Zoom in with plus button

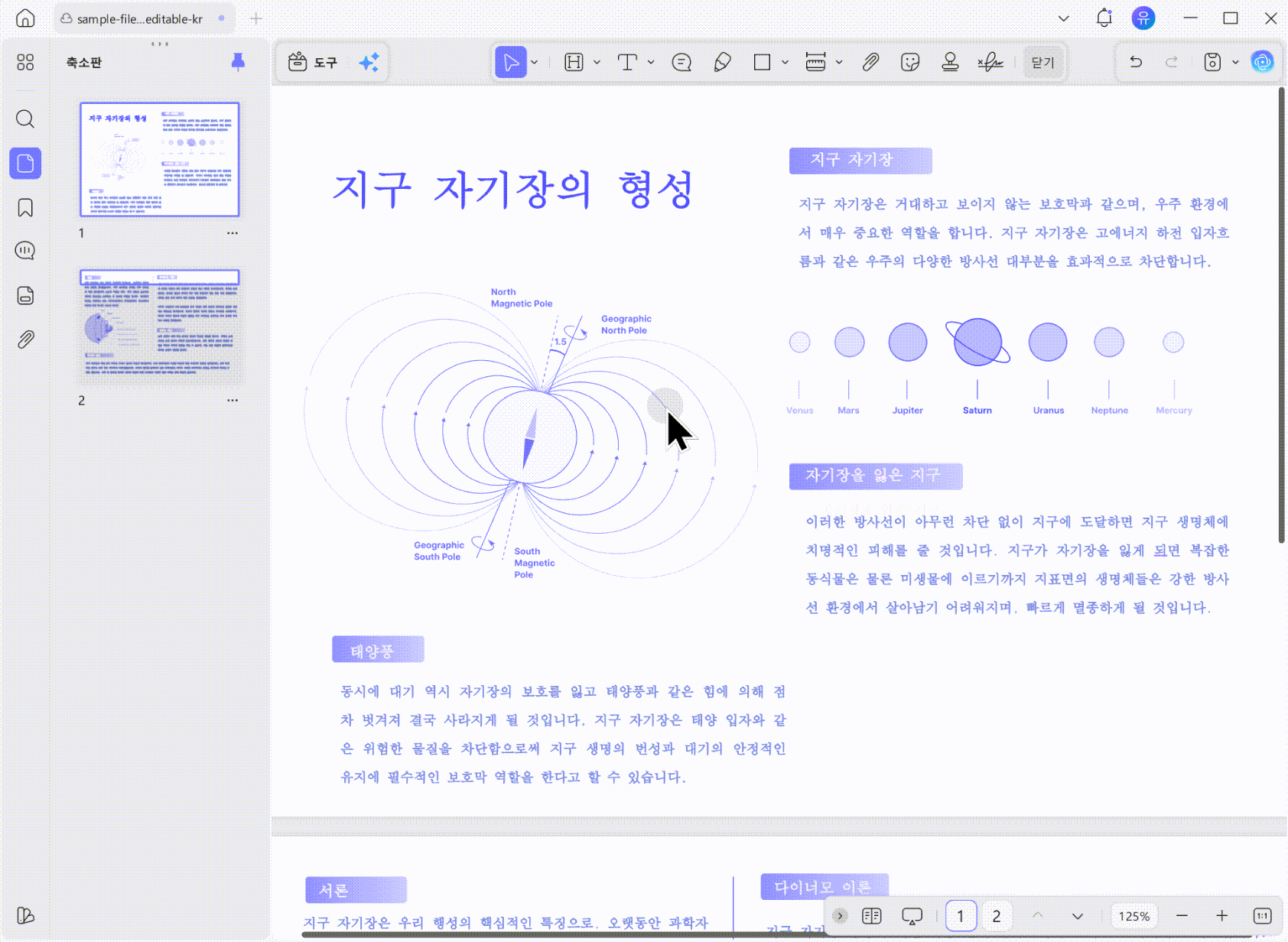click(x=1222, y=916)
